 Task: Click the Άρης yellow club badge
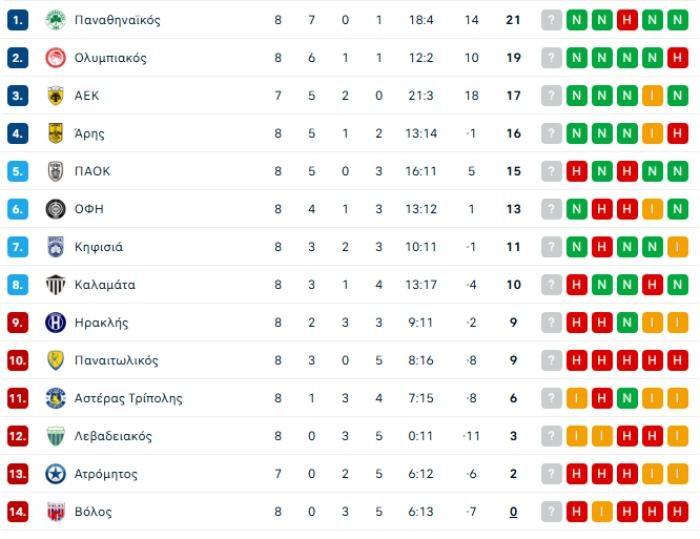(x=56, y=133)
